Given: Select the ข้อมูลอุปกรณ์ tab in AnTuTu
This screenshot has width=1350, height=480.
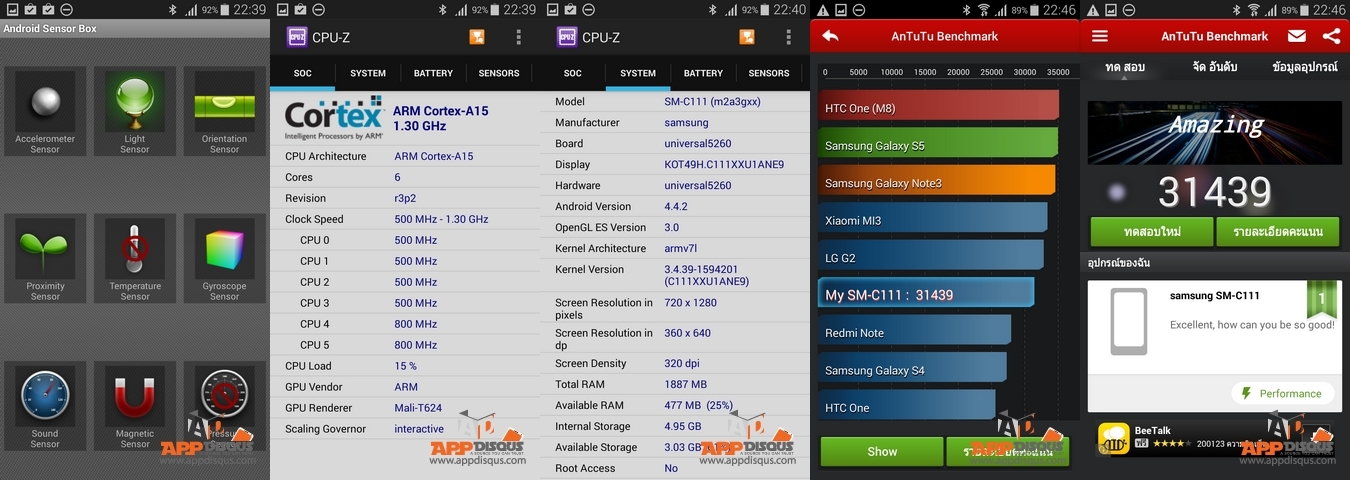Looking at the screenshot, I should point(1305,68).
